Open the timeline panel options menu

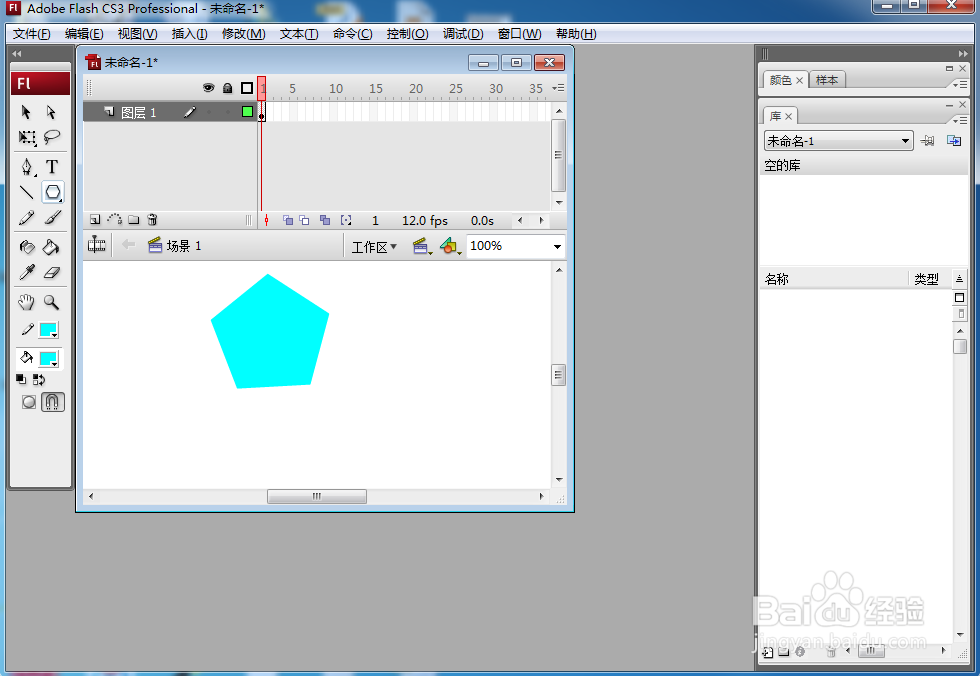[559, 88]
